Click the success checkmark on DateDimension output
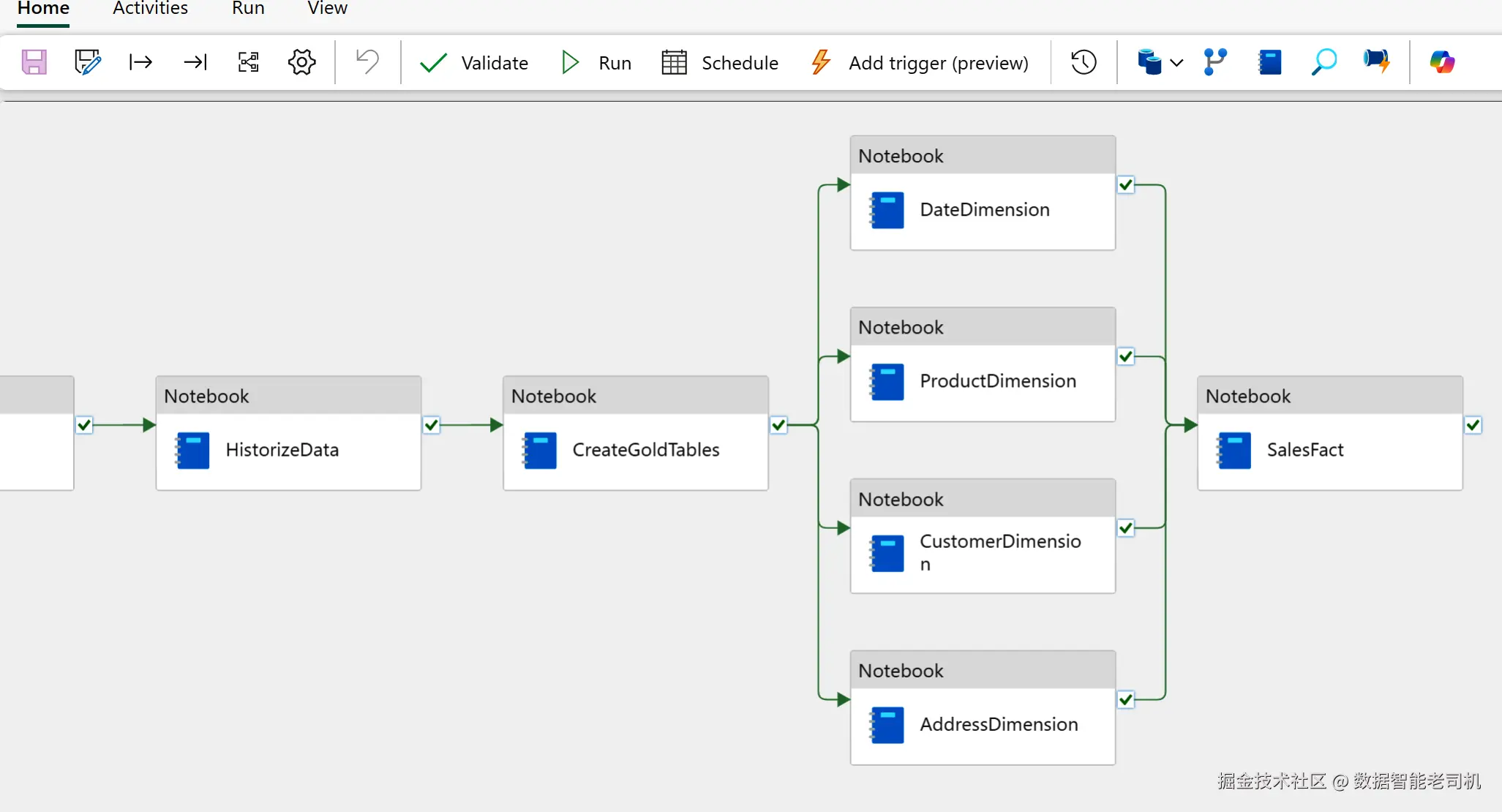Image resolution: width=1502 pixels, height=812 pixels. coord(1126,185)
